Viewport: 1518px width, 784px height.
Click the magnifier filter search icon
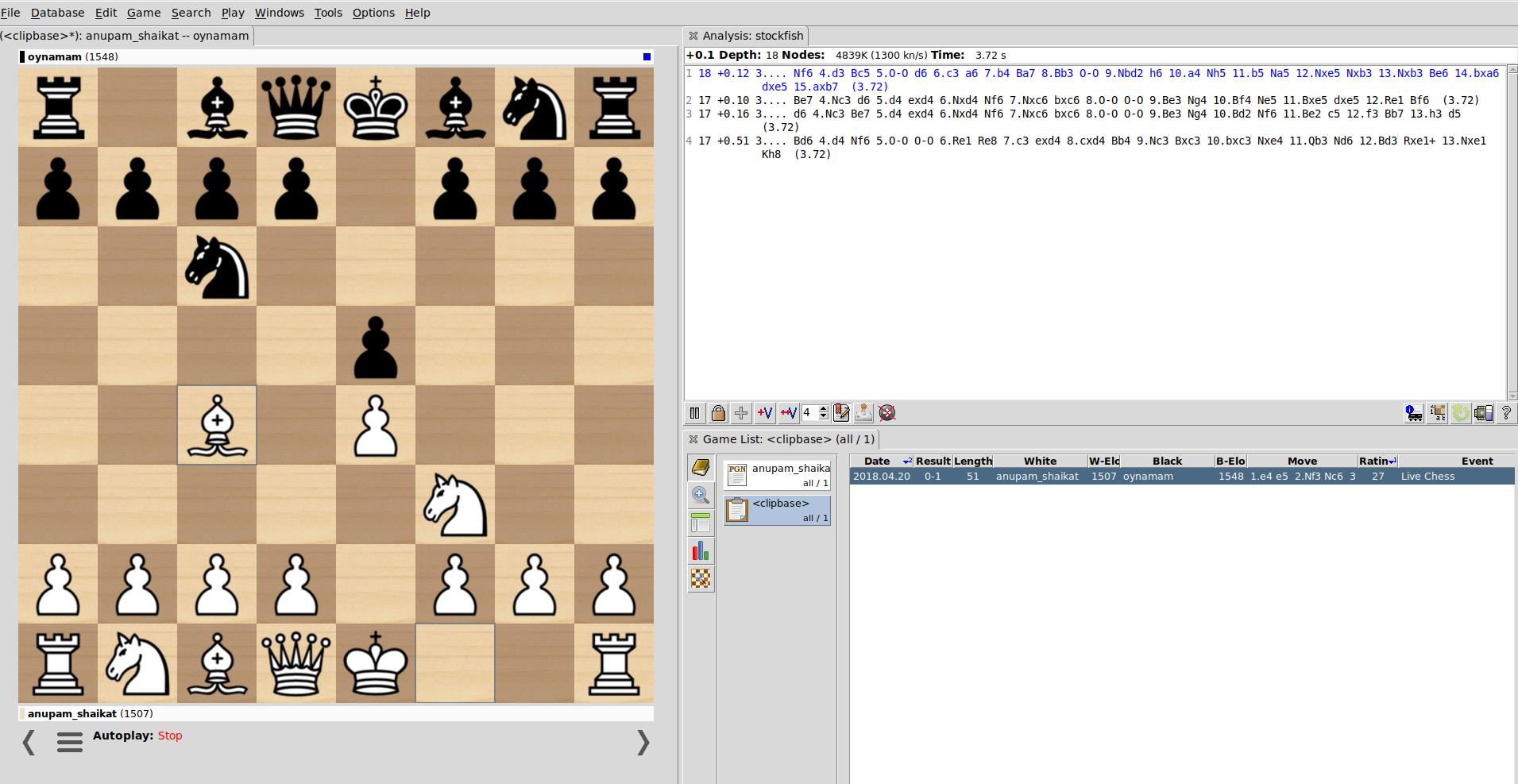pos(701,495)
